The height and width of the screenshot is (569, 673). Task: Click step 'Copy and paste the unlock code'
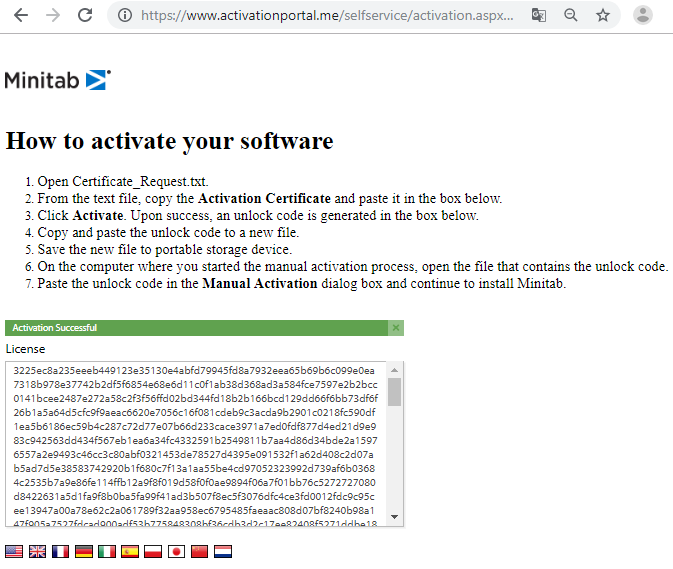pos(168,233)
